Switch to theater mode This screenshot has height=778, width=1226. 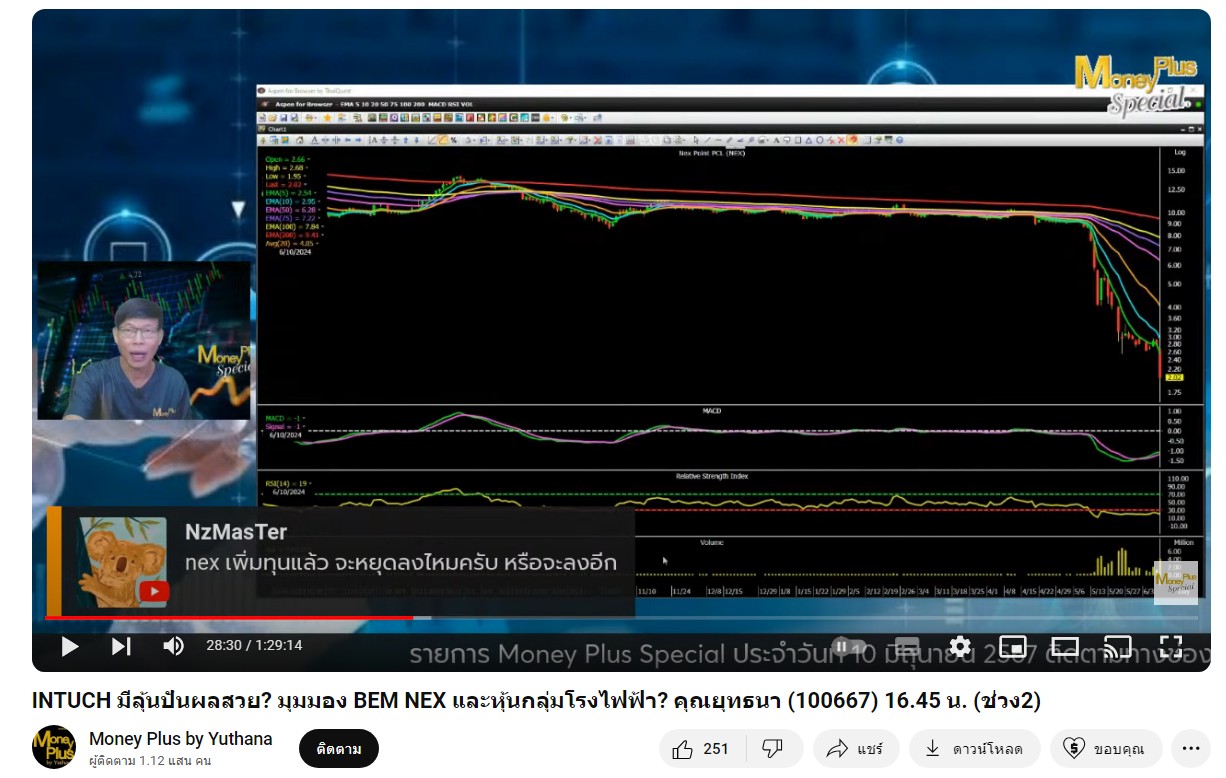click(1065, 646)
